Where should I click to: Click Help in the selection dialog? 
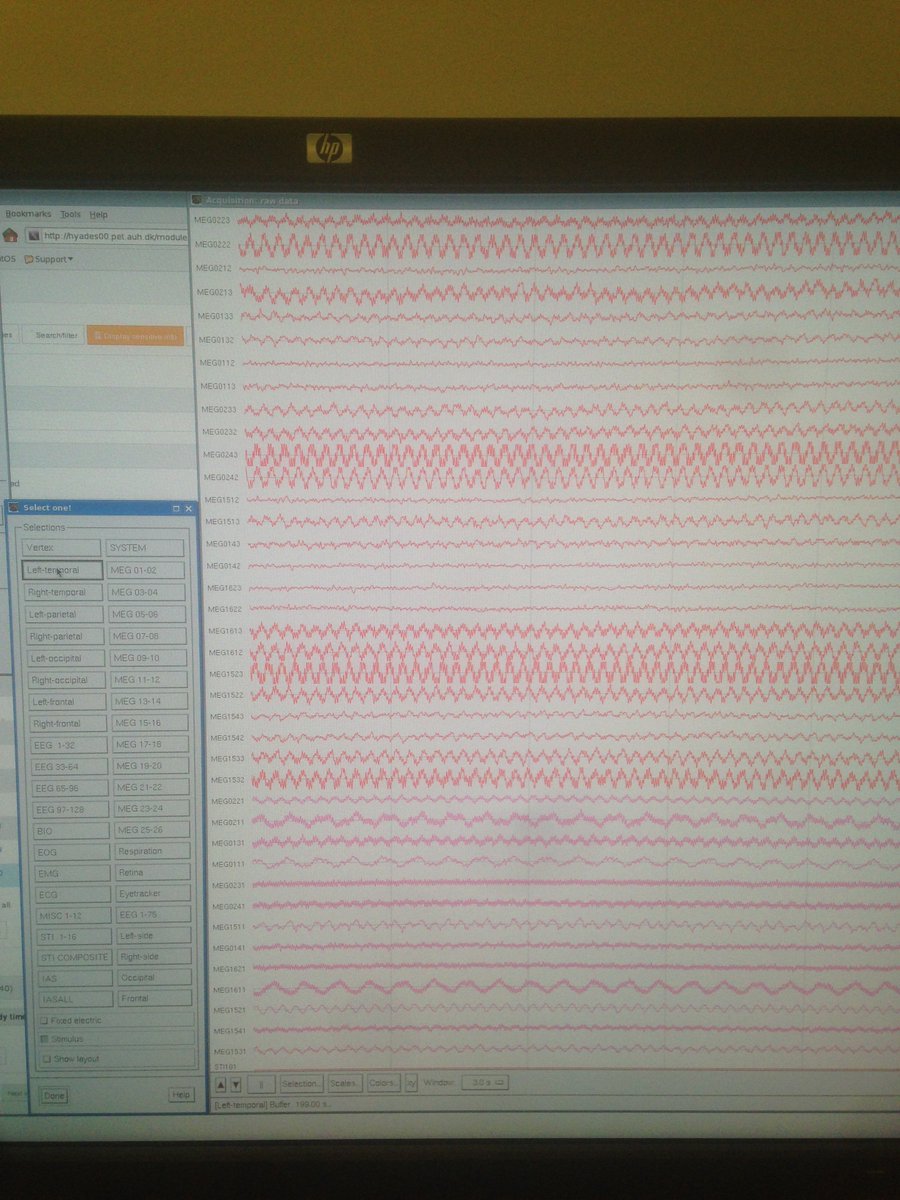(181, 1095)
